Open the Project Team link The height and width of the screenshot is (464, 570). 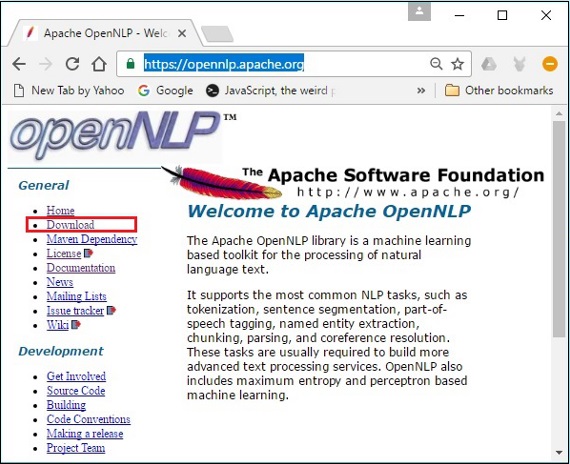76,448
